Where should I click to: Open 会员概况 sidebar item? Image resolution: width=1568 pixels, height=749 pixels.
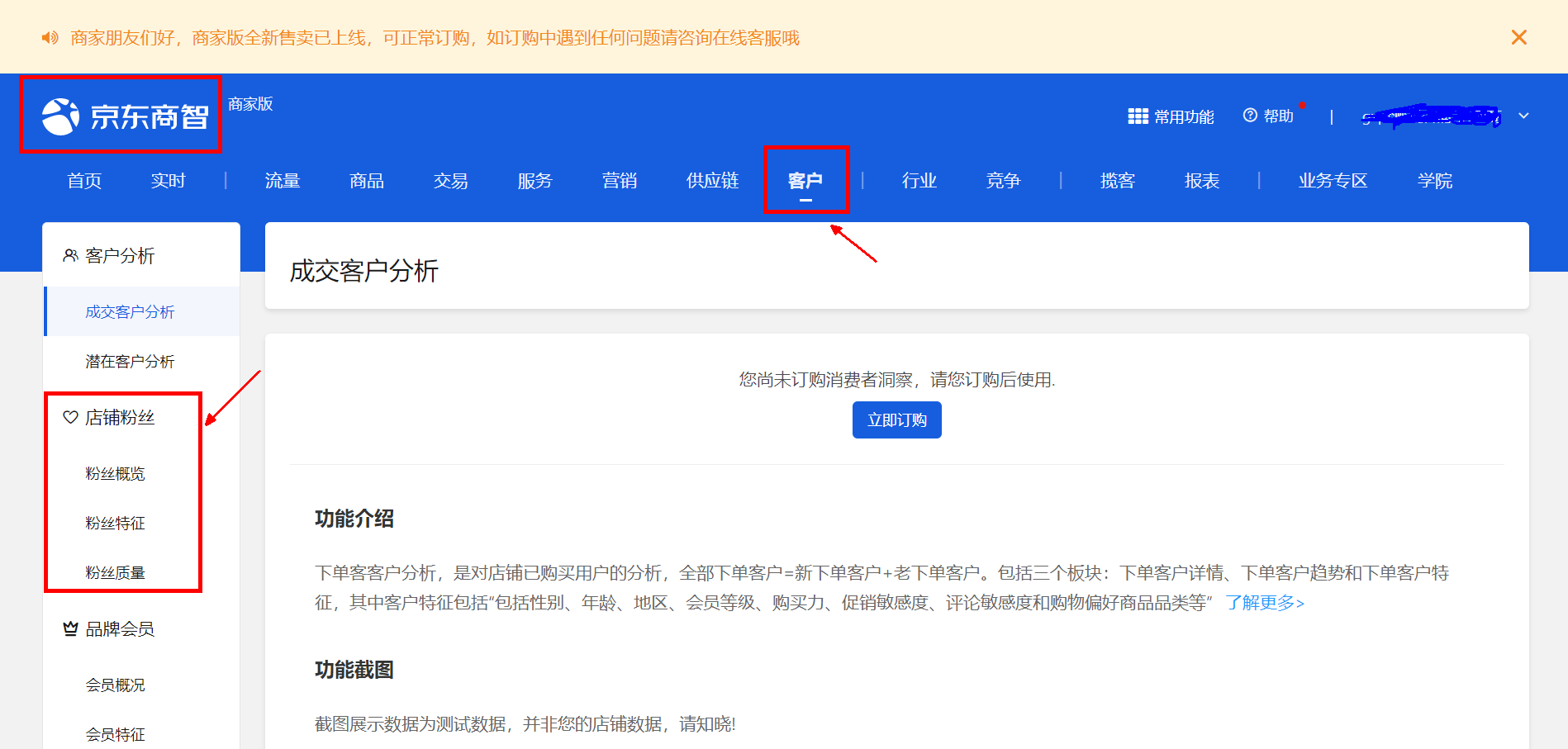coord(115,685)
